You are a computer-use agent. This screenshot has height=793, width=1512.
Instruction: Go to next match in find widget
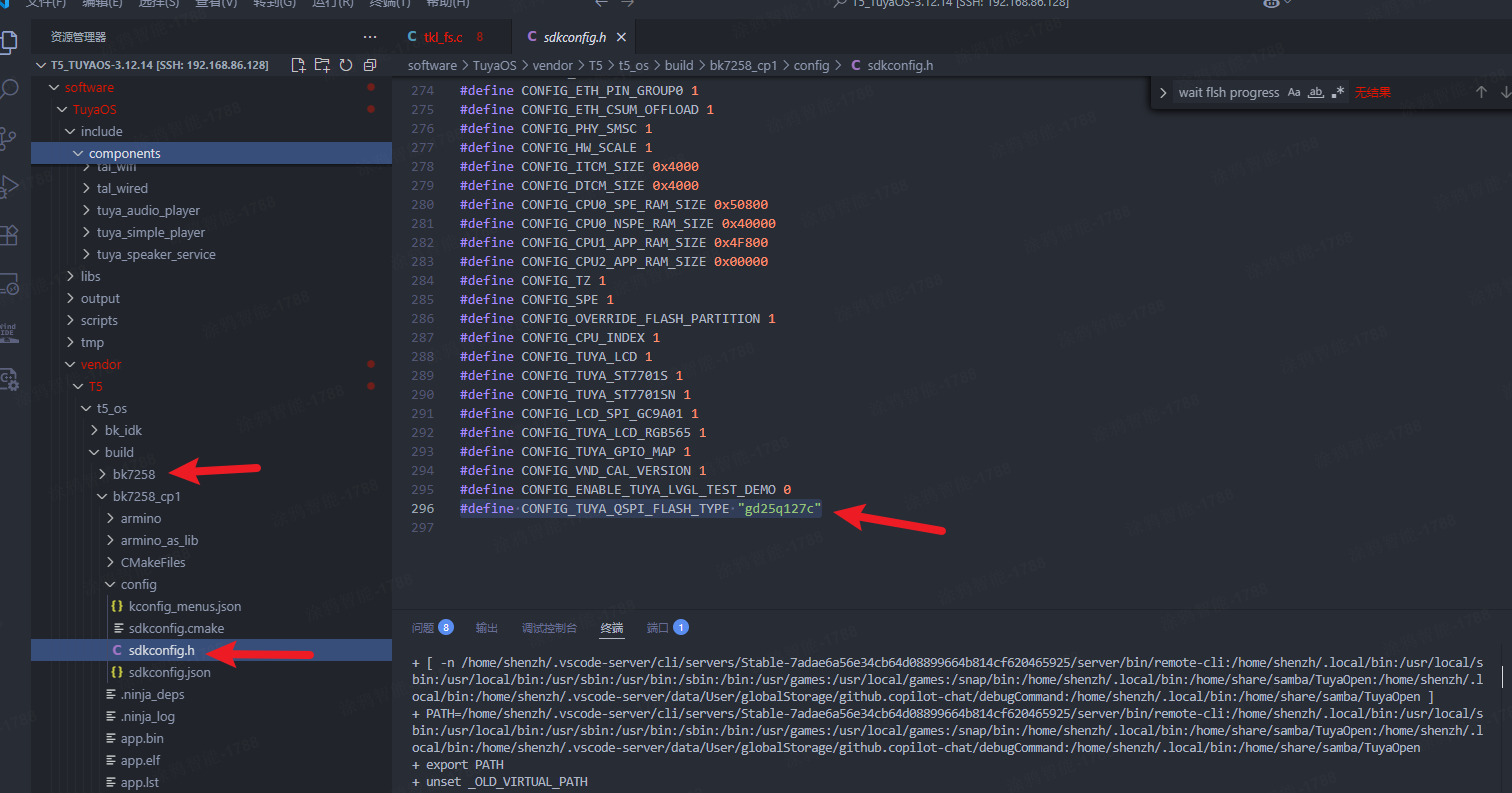(x=1505, y=92)
